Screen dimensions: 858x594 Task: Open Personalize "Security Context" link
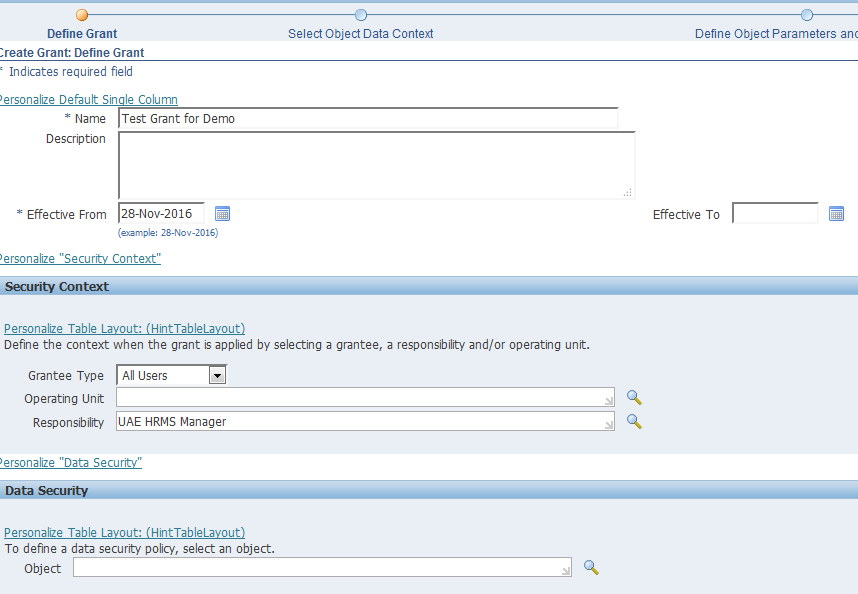pyautogui.click(x=80, y=259)
